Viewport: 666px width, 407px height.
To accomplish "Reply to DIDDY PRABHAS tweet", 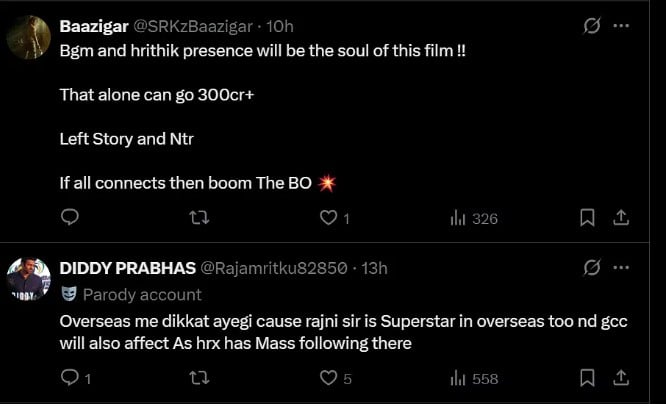I will pos(69,377).
